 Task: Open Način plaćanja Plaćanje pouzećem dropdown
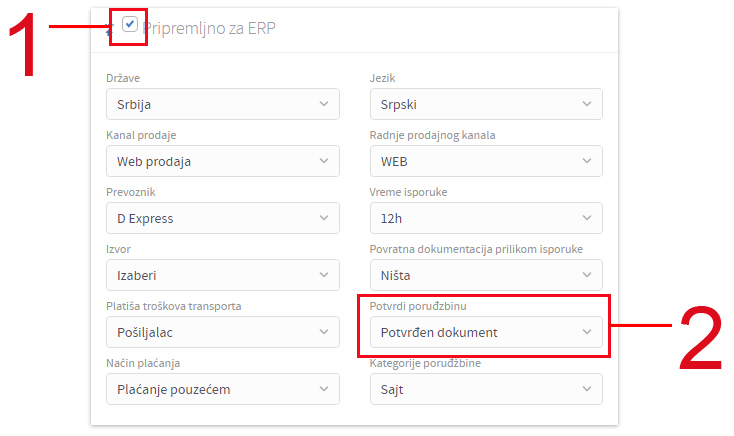tap(223, 389)
